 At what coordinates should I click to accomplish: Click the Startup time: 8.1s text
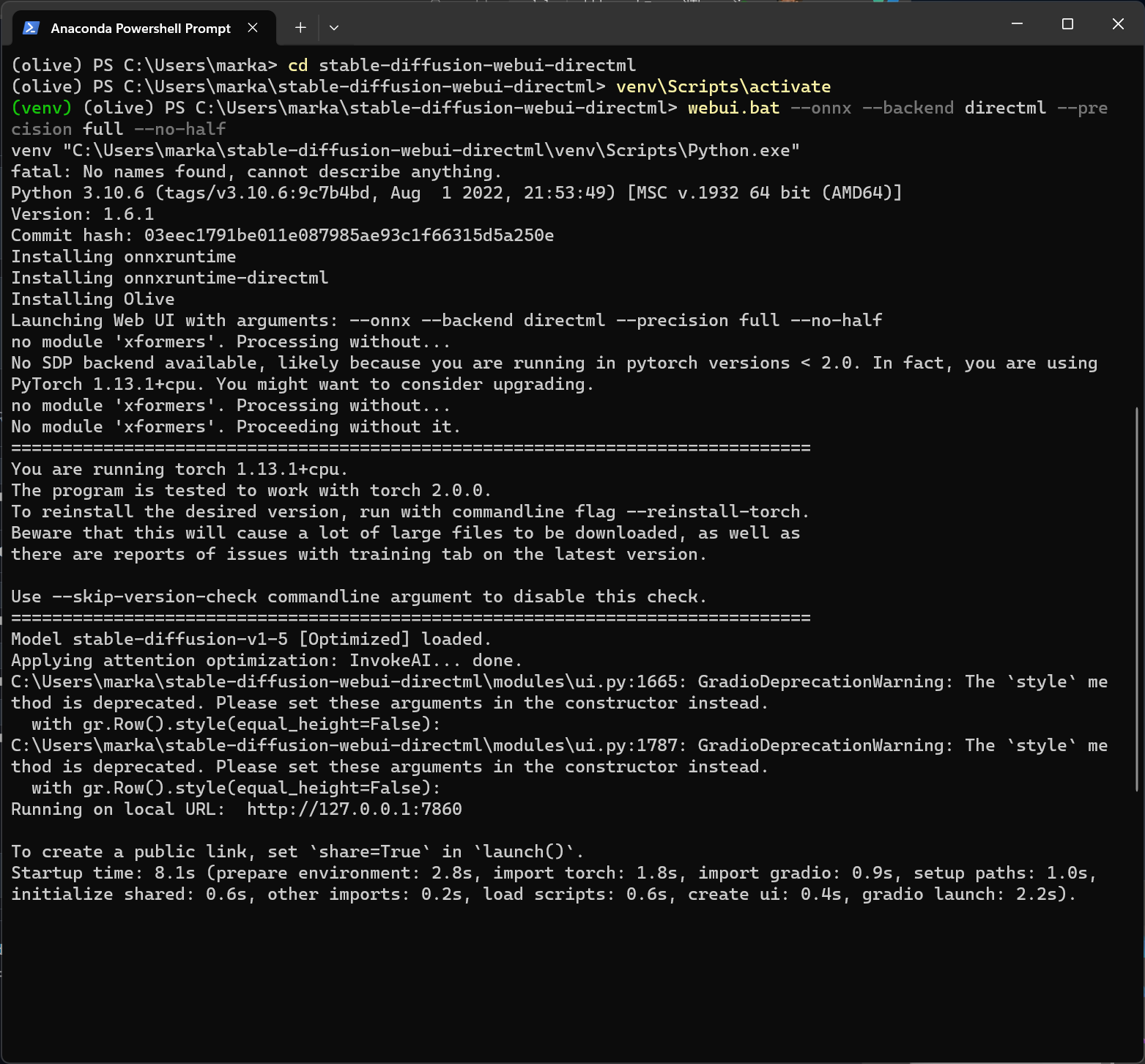(103, 873)
